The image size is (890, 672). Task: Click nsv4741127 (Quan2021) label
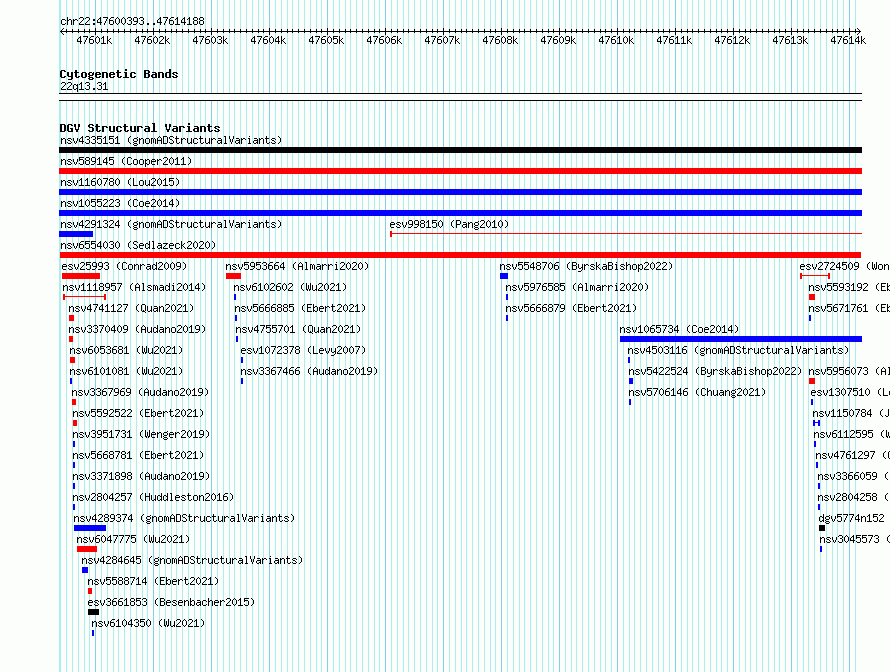pos(131,308)
